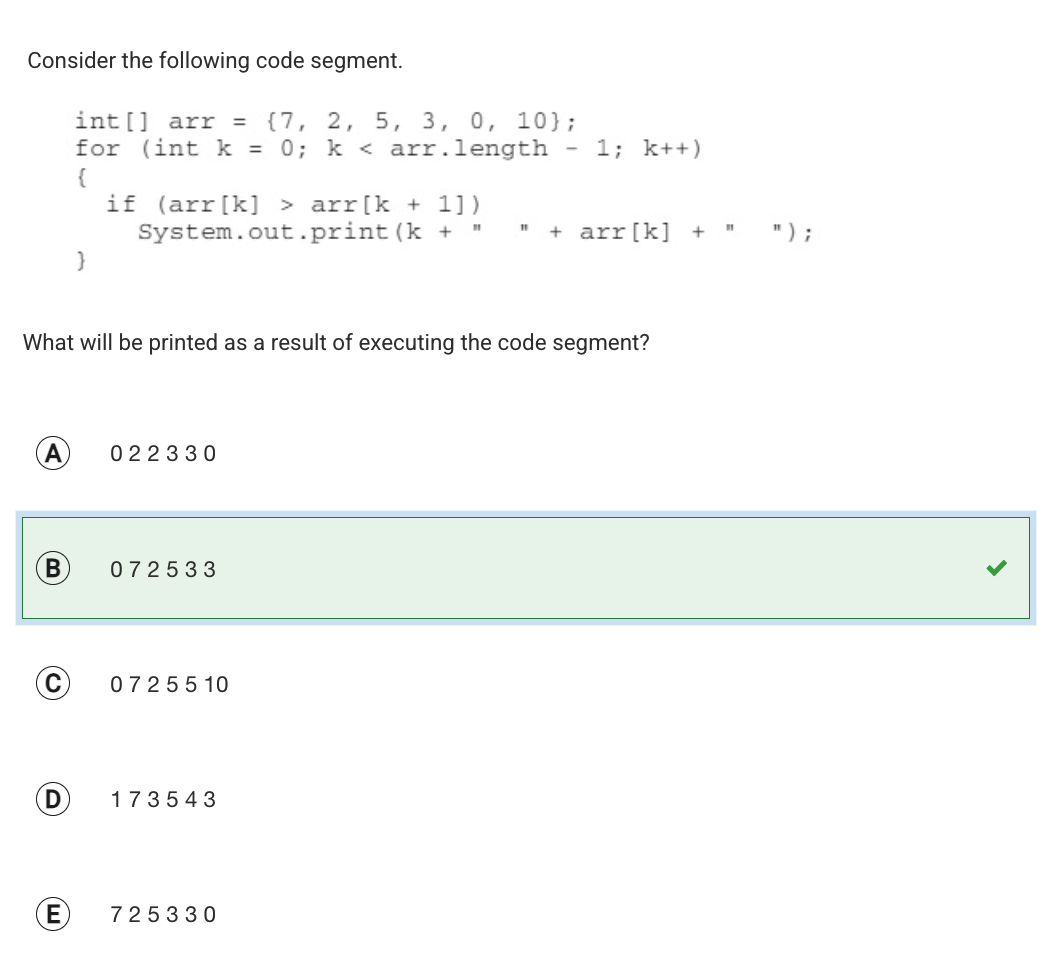Image resolution: width=1056 pixels, height=972 pixels.
Task: Select answer choice B radio circle
Action: coord(53,569)
